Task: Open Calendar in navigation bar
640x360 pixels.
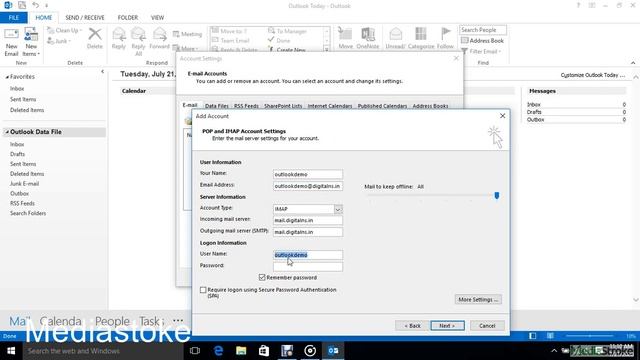Action: pyautogui.click(x=61, y=321)
